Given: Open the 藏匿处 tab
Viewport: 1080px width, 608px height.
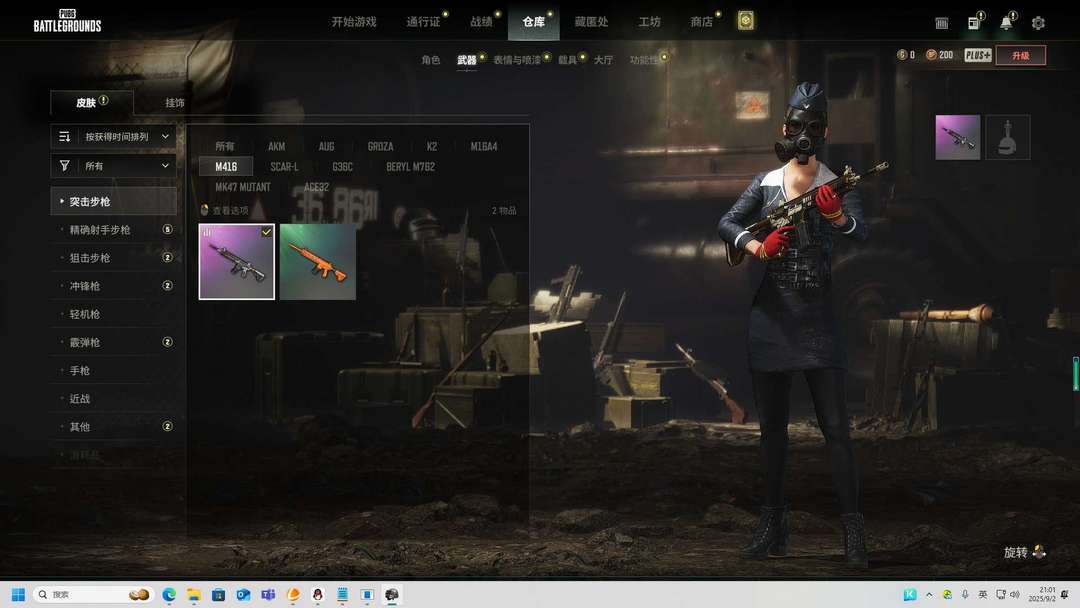Looking at the screenshot, I should pyautogui.click(x=592, y=22).
